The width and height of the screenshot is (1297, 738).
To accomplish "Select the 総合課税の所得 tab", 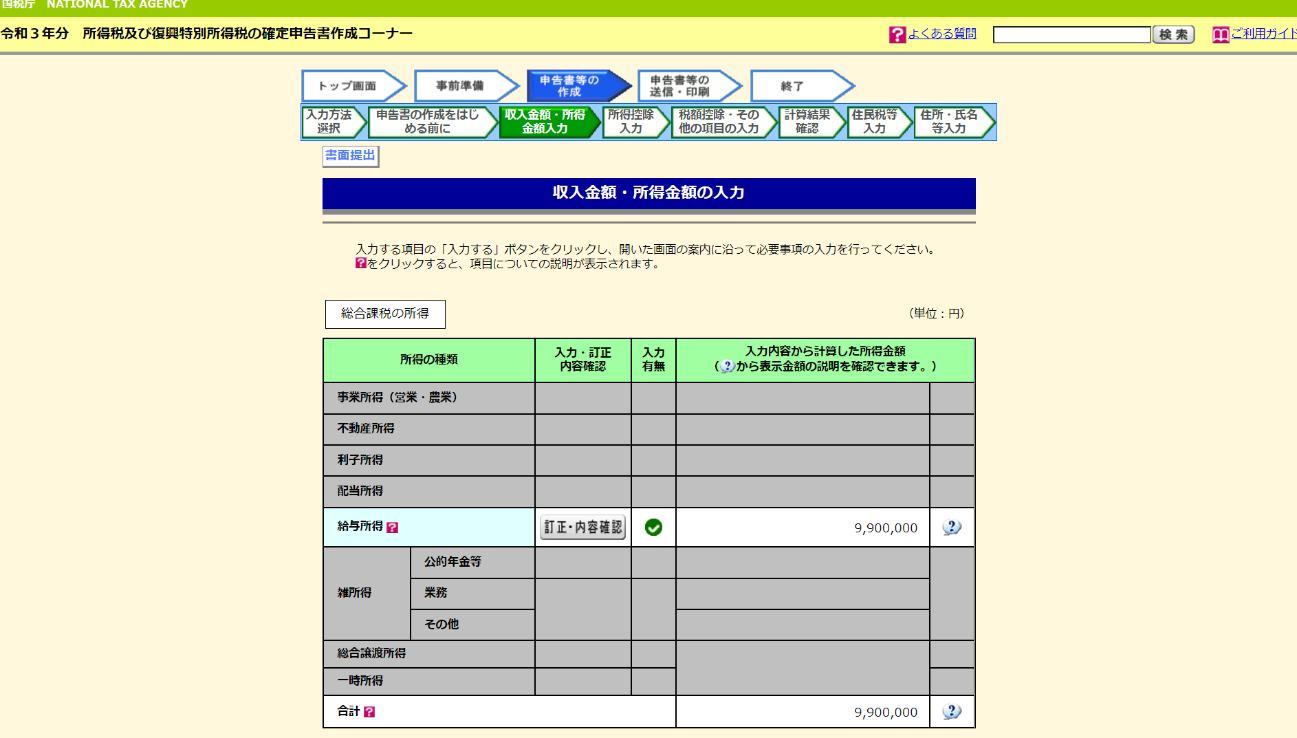I will [385, 314].
